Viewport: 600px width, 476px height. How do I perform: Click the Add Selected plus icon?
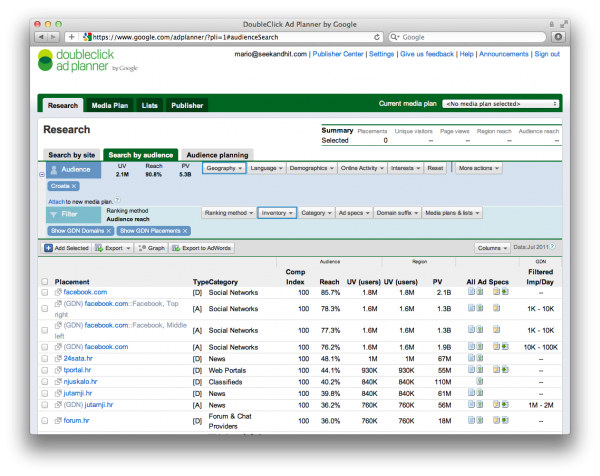point(48,248)
